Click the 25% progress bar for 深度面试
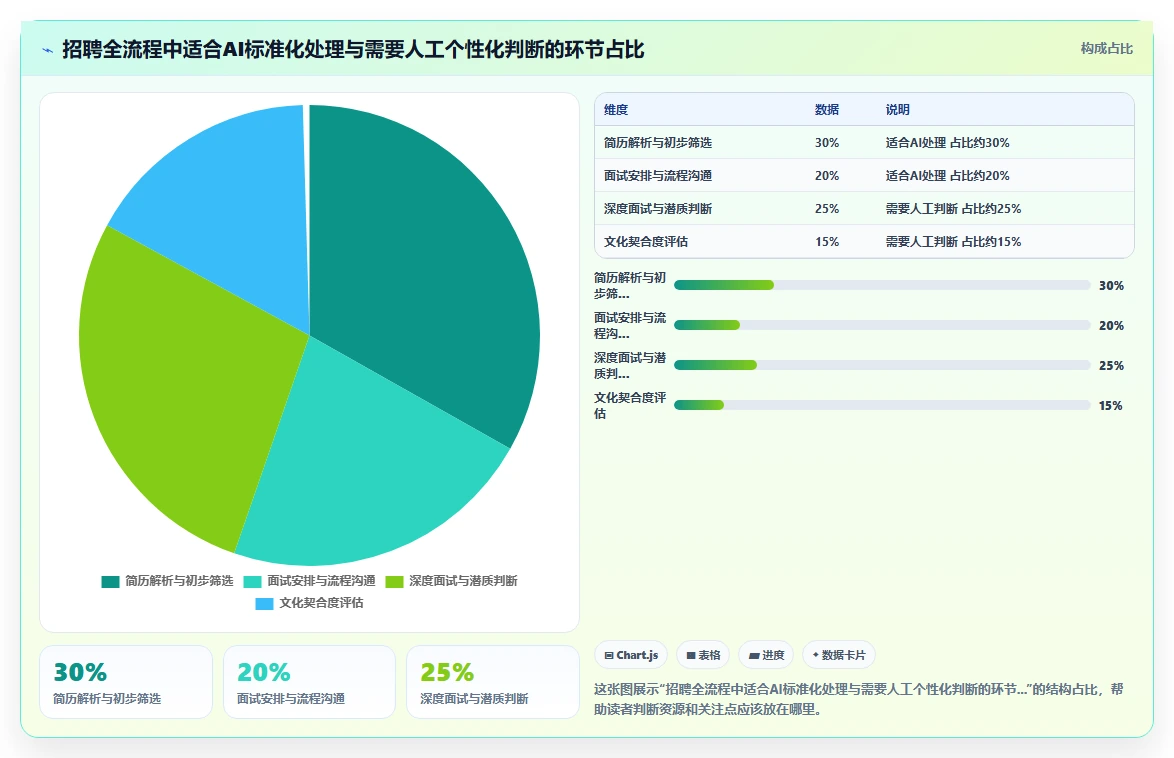Image resolution: width=1174 pixels, height=758 pixels. pyautogui.click(x=882, y=366)
